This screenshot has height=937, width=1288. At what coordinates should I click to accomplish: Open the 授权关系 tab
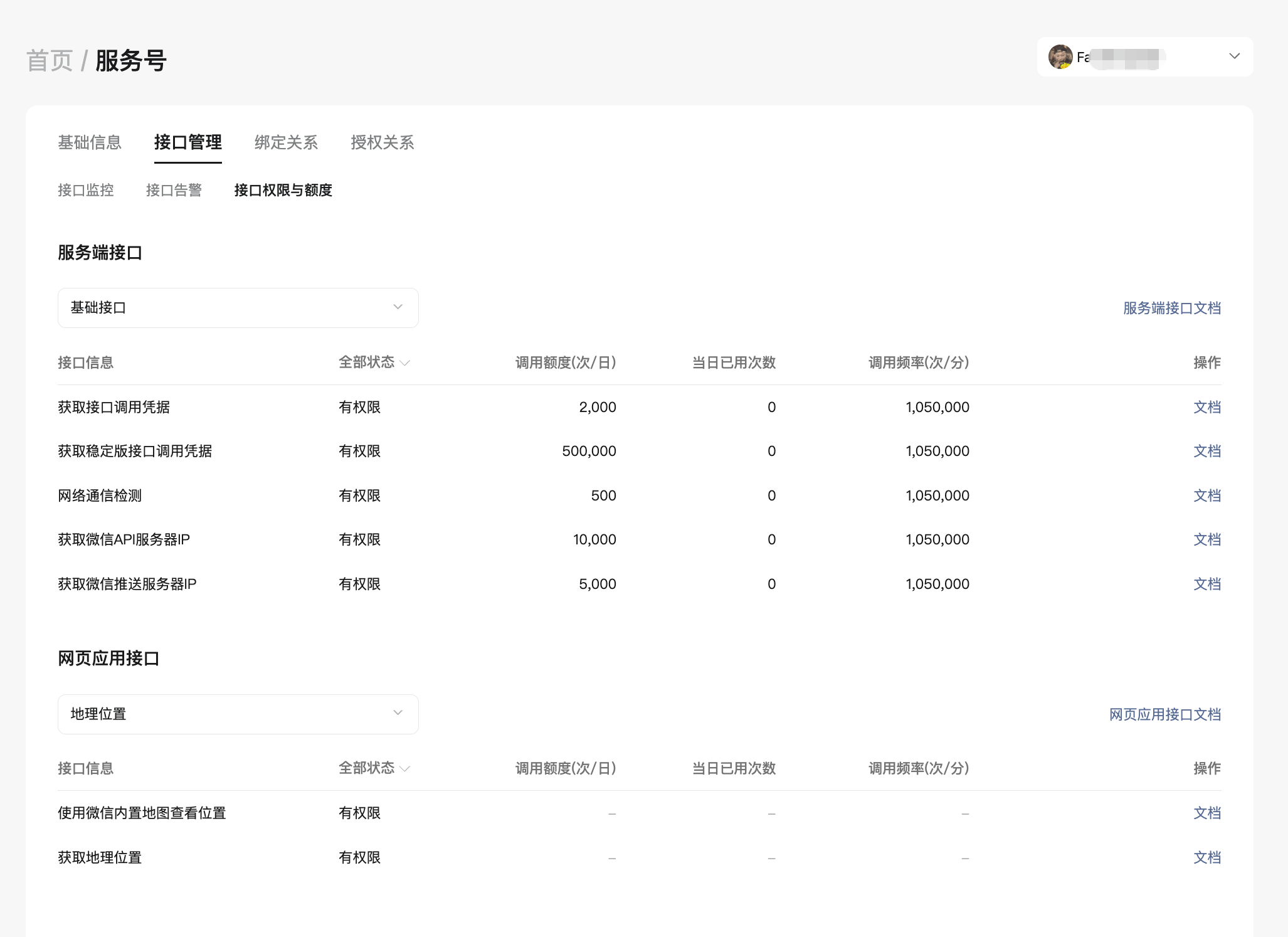pyautogui.click(x=382, y=142)
